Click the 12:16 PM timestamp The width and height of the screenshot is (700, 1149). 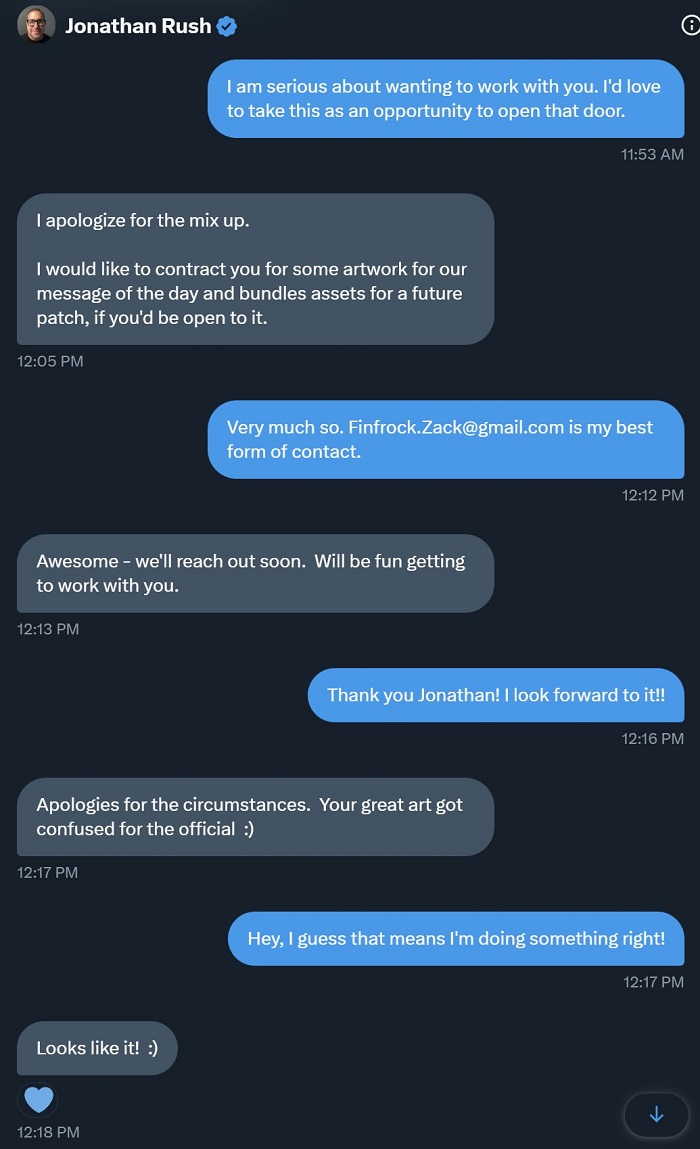[653, 738]
